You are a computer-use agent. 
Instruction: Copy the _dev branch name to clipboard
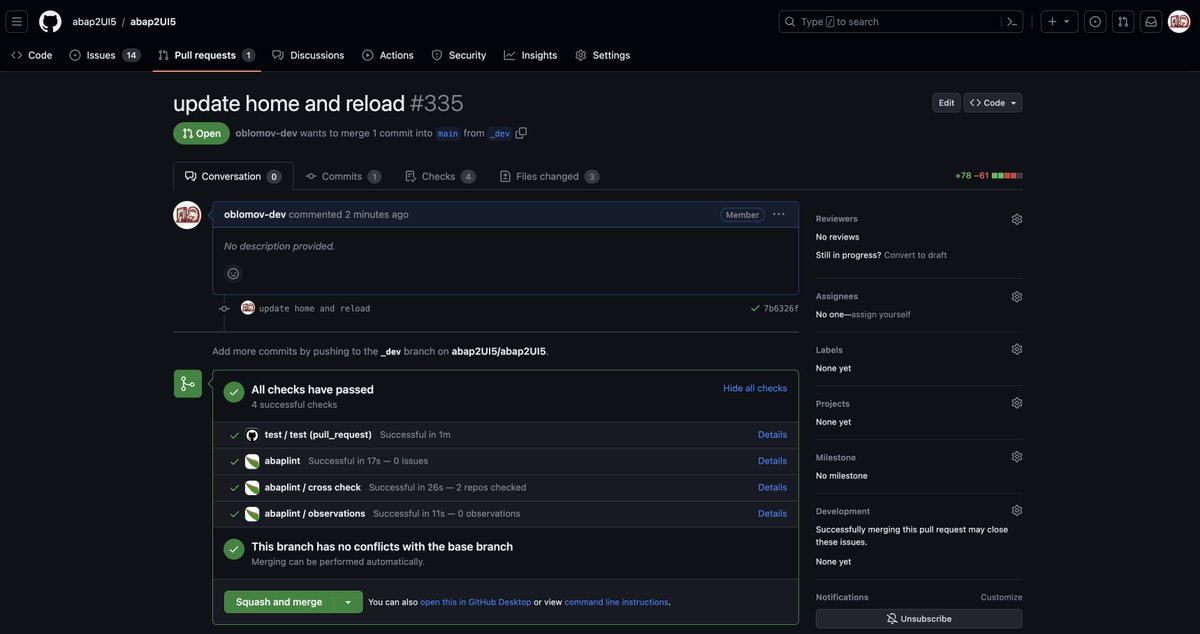click(521, 133)
